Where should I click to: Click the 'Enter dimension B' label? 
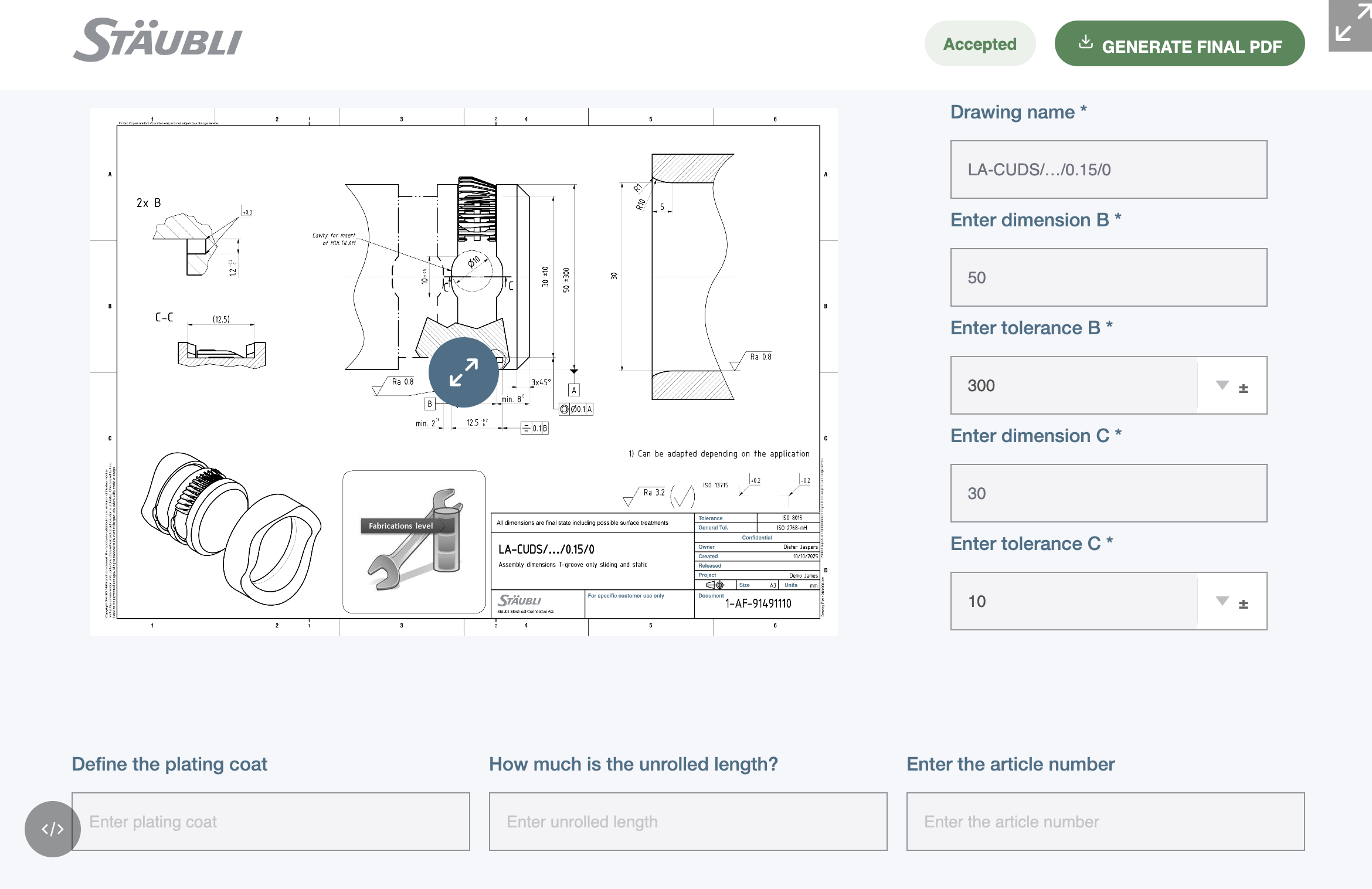tap(1036, 220)
